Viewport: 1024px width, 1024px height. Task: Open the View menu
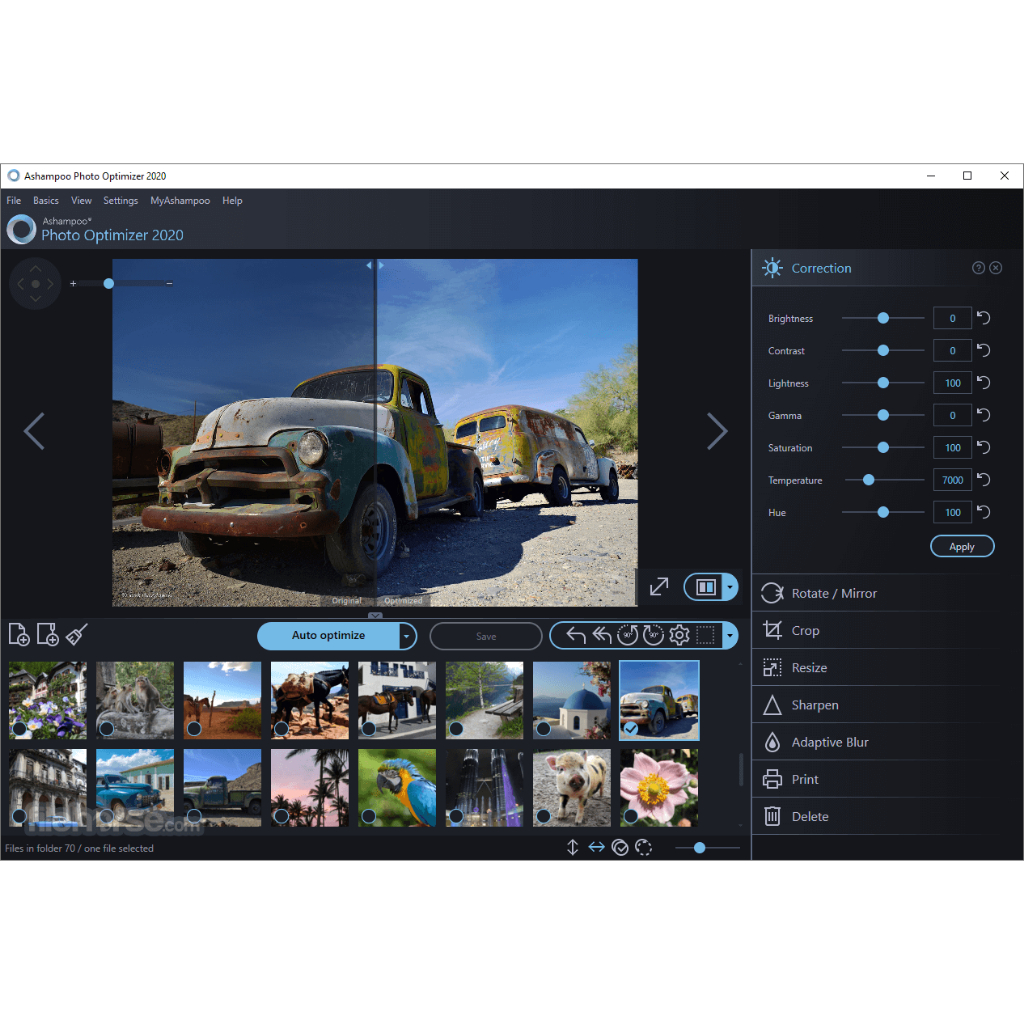[x=81, y=200]
